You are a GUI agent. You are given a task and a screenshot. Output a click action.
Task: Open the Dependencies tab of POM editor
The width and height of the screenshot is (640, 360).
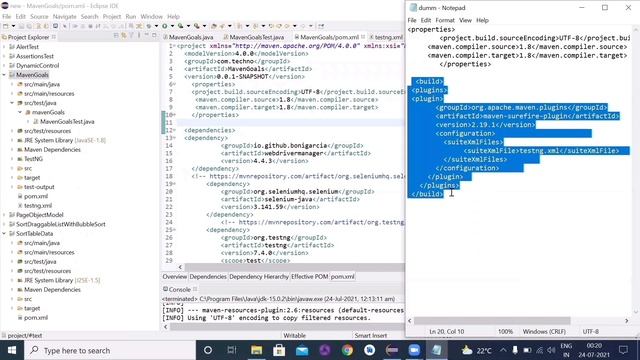(208, 276)
